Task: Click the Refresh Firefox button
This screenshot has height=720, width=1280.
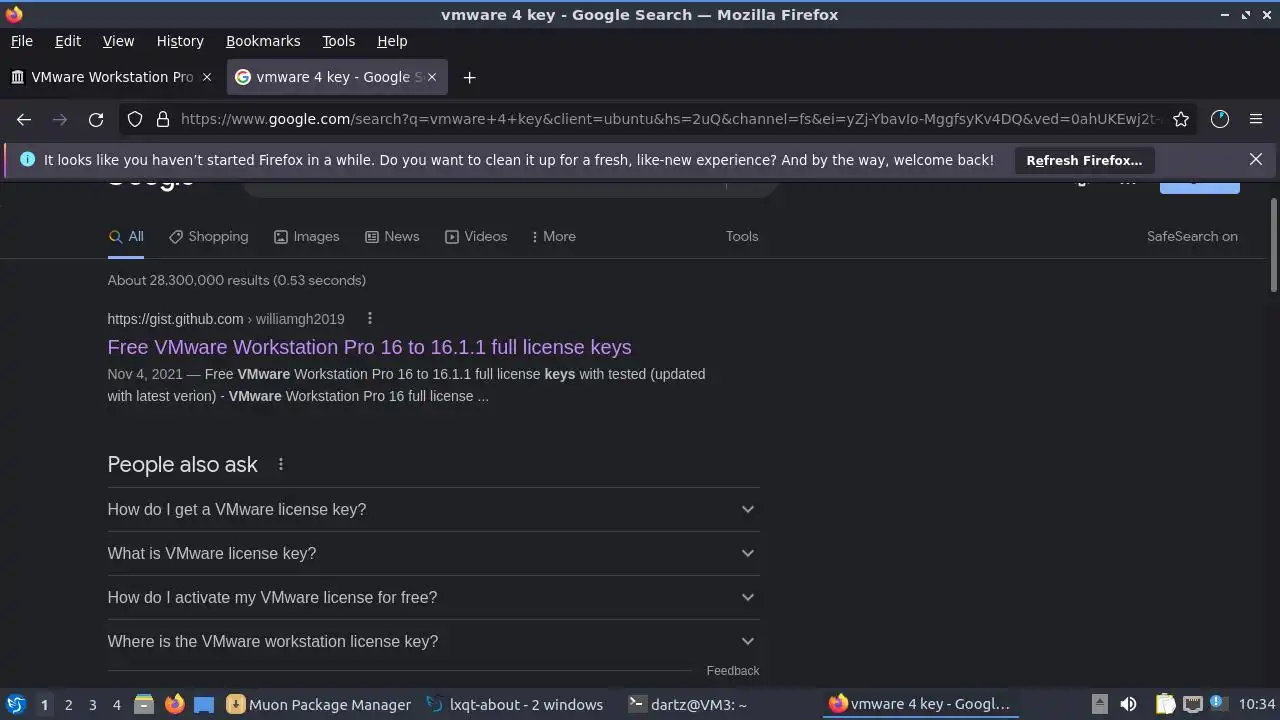Action: pyautogui.click(x=1084, y=160)
